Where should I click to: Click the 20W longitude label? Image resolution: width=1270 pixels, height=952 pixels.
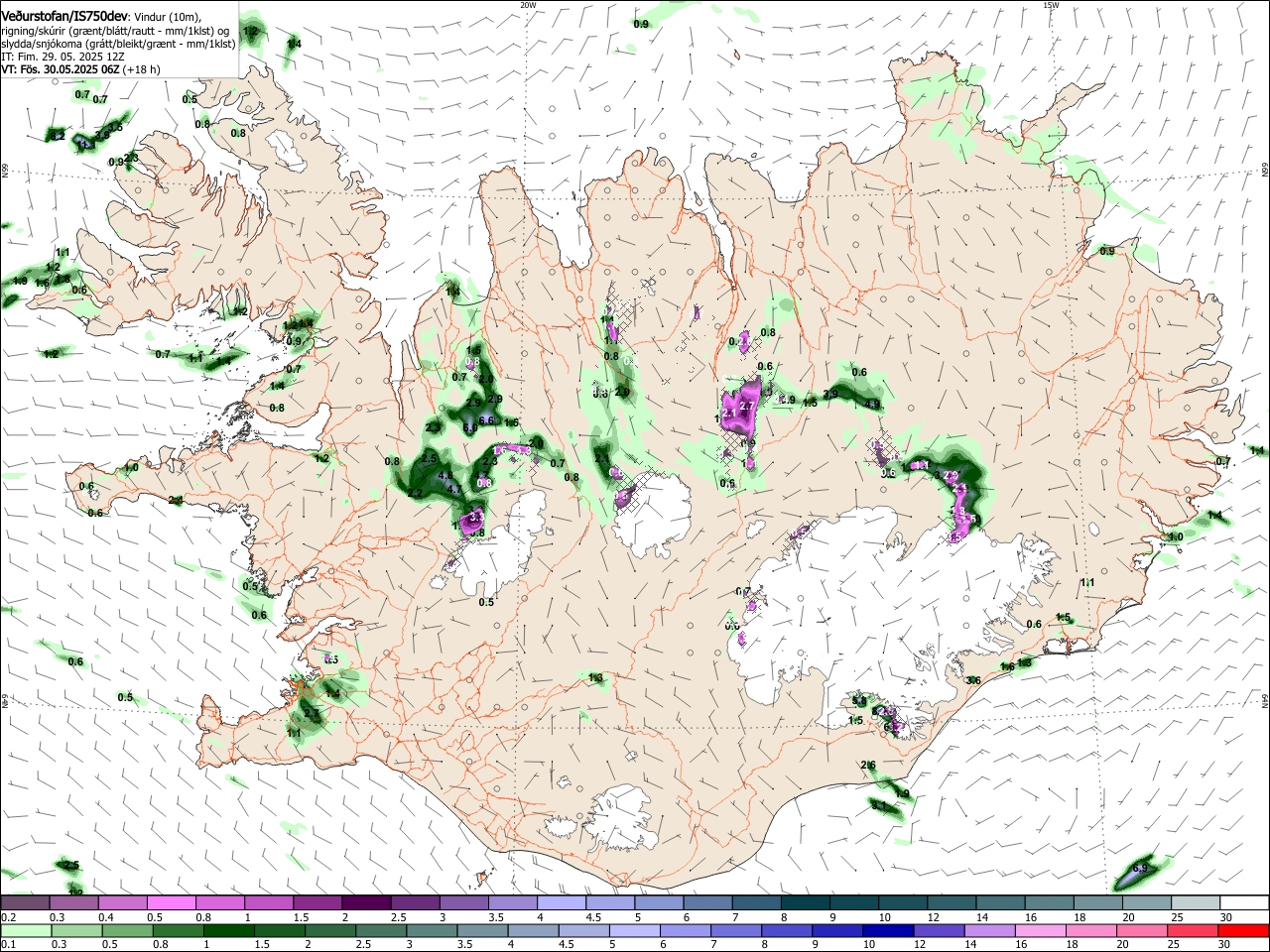coord(528,5)
